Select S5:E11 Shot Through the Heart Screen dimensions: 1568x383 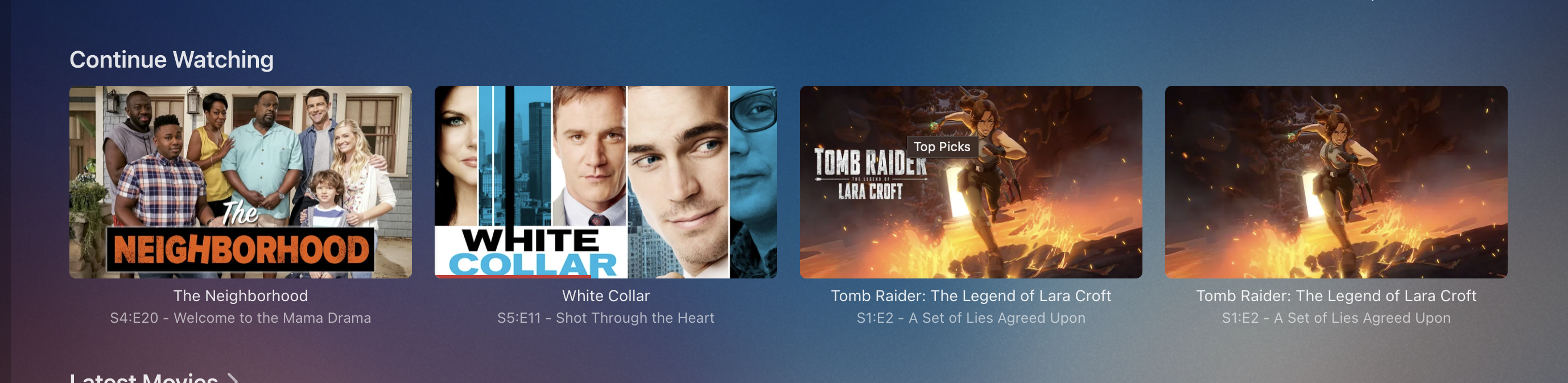[x=606, y=318]
